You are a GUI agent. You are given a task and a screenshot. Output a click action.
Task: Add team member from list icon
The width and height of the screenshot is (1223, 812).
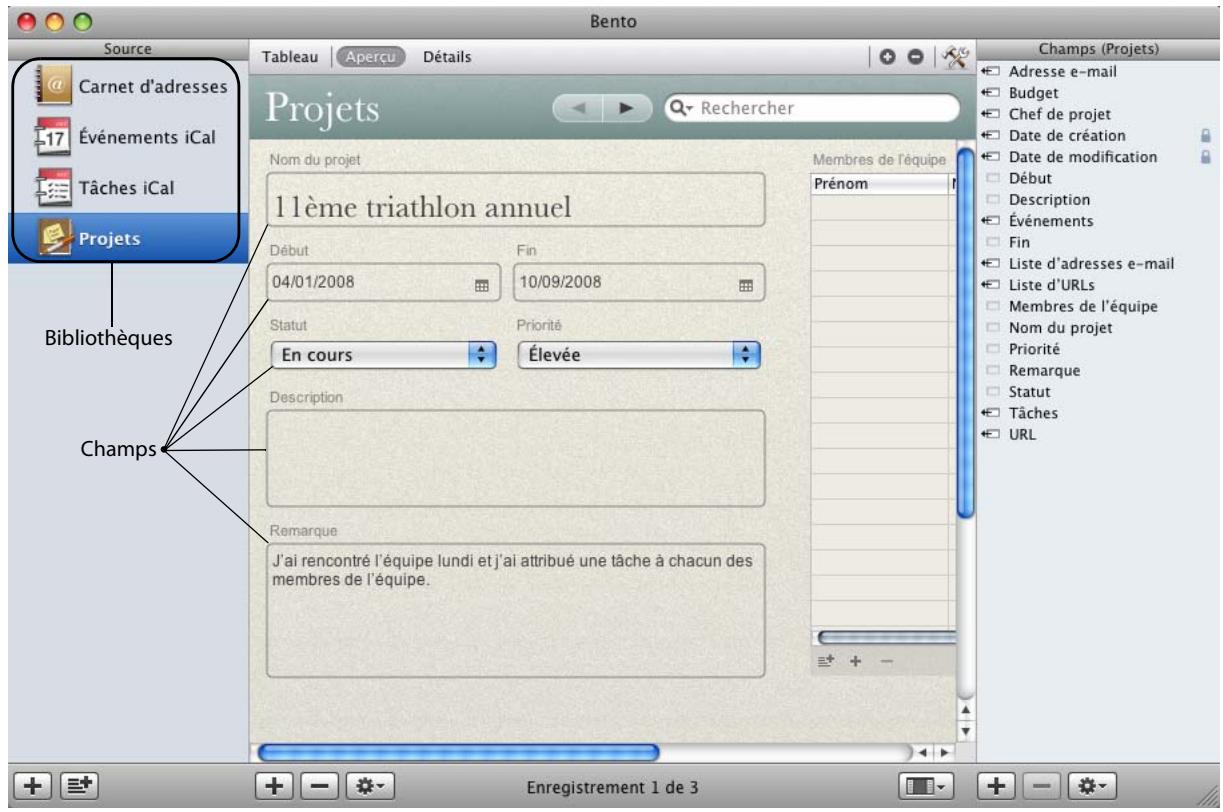tap(827, 662)
